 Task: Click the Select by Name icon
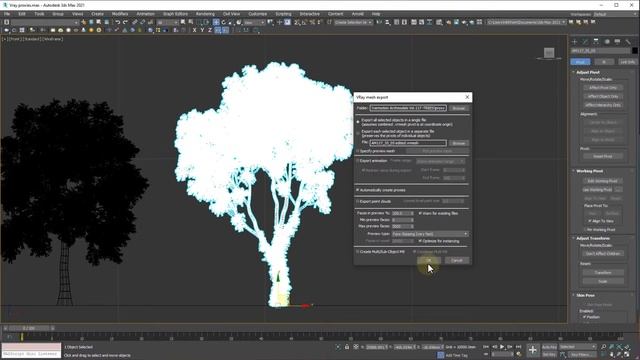pos(191,22)
